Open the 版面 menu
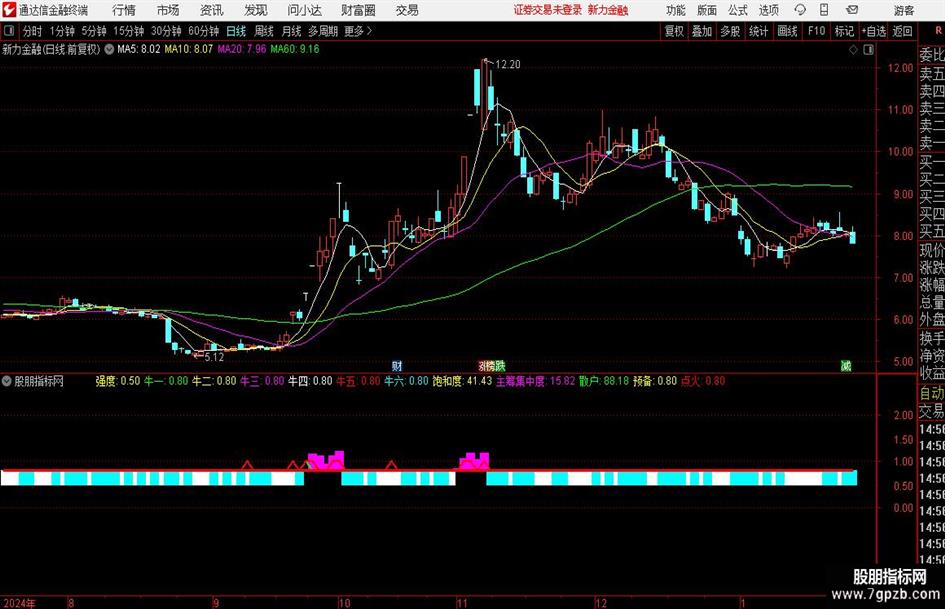The height and width of the screenshot is (609, 945). 707,10
